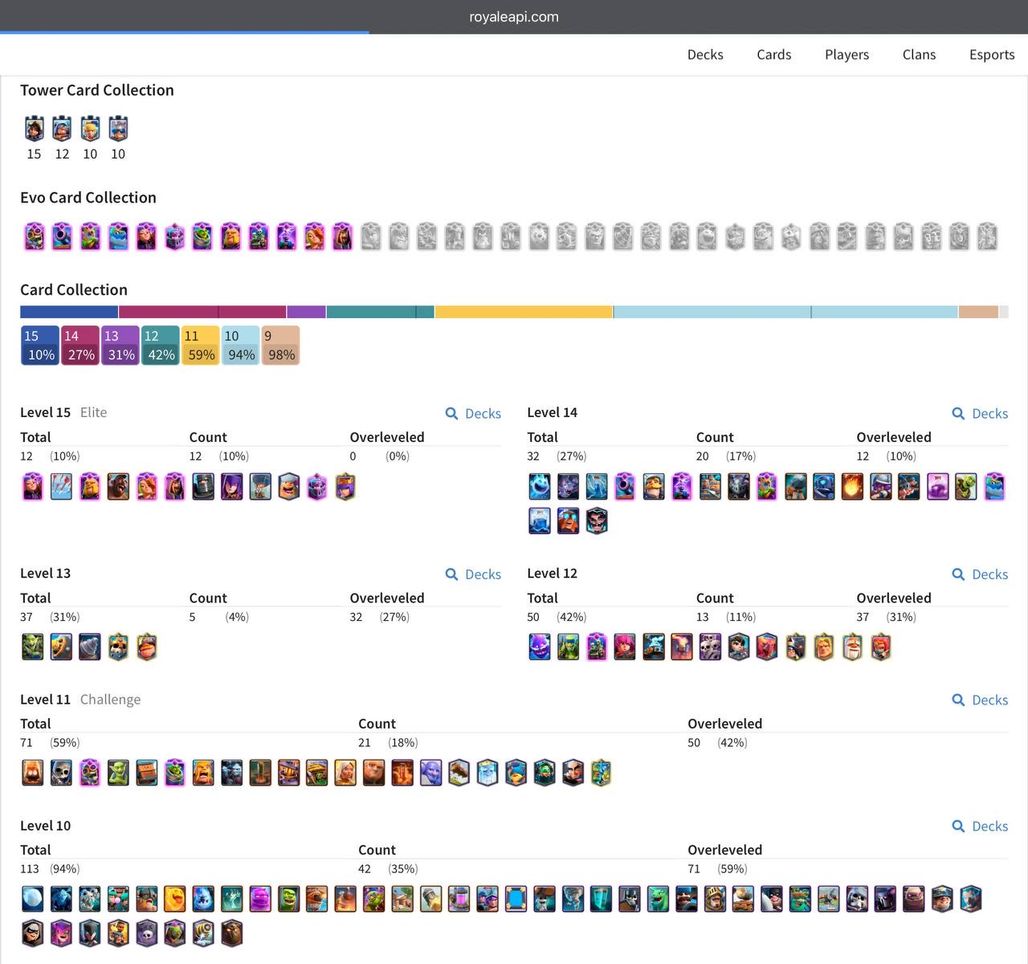Search decks for Level 10 cards
This screenshot has height=964, width=1028.
979,826
